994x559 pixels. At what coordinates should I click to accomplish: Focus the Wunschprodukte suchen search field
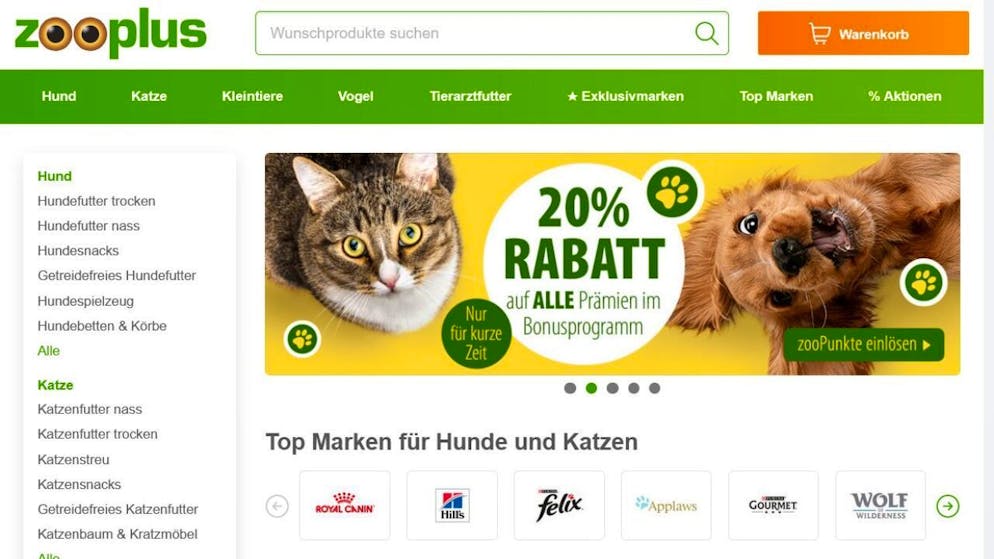click(x=475, y=33)
